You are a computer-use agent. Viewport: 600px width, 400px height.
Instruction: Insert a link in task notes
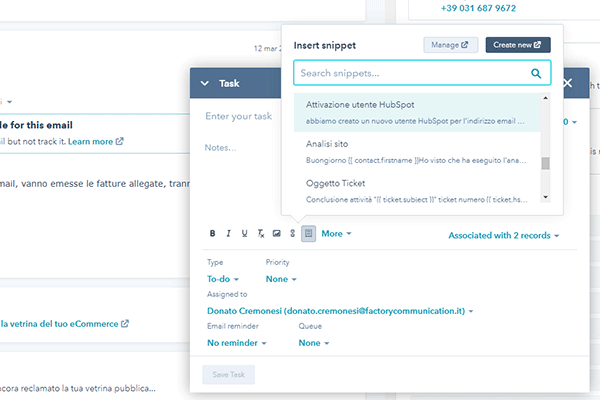coord(292,233)
